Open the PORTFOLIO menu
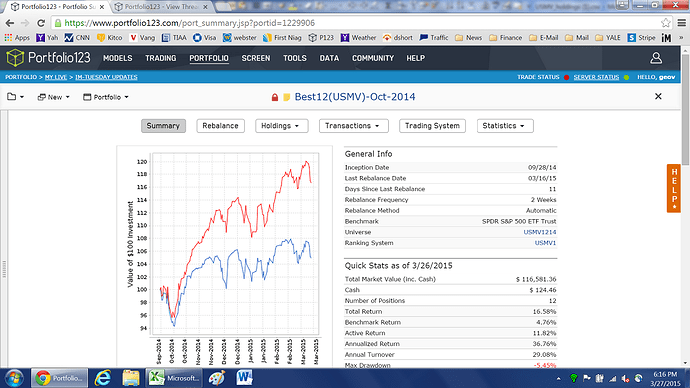The width and height of the screenshot is (690, 388). click(209, 58)
